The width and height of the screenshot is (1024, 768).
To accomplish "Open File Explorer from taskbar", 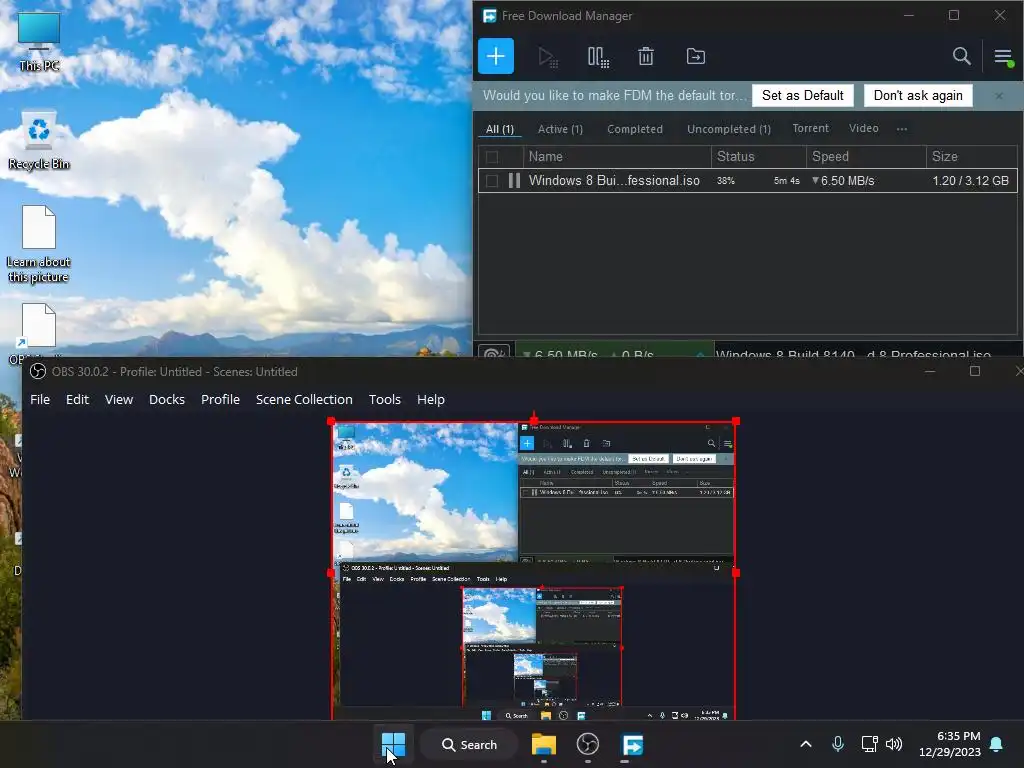I will [543, 744].
